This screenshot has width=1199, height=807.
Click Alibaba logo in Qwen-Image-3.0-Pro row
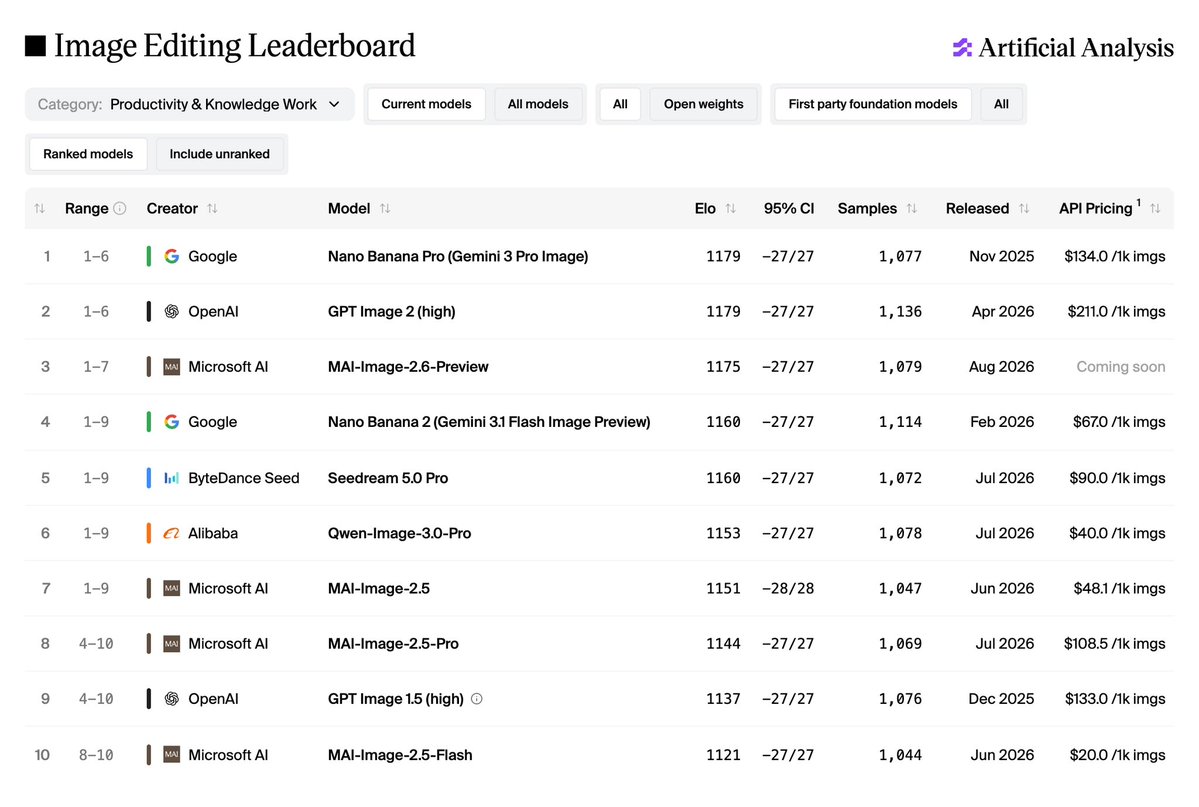tap(171, 533)
